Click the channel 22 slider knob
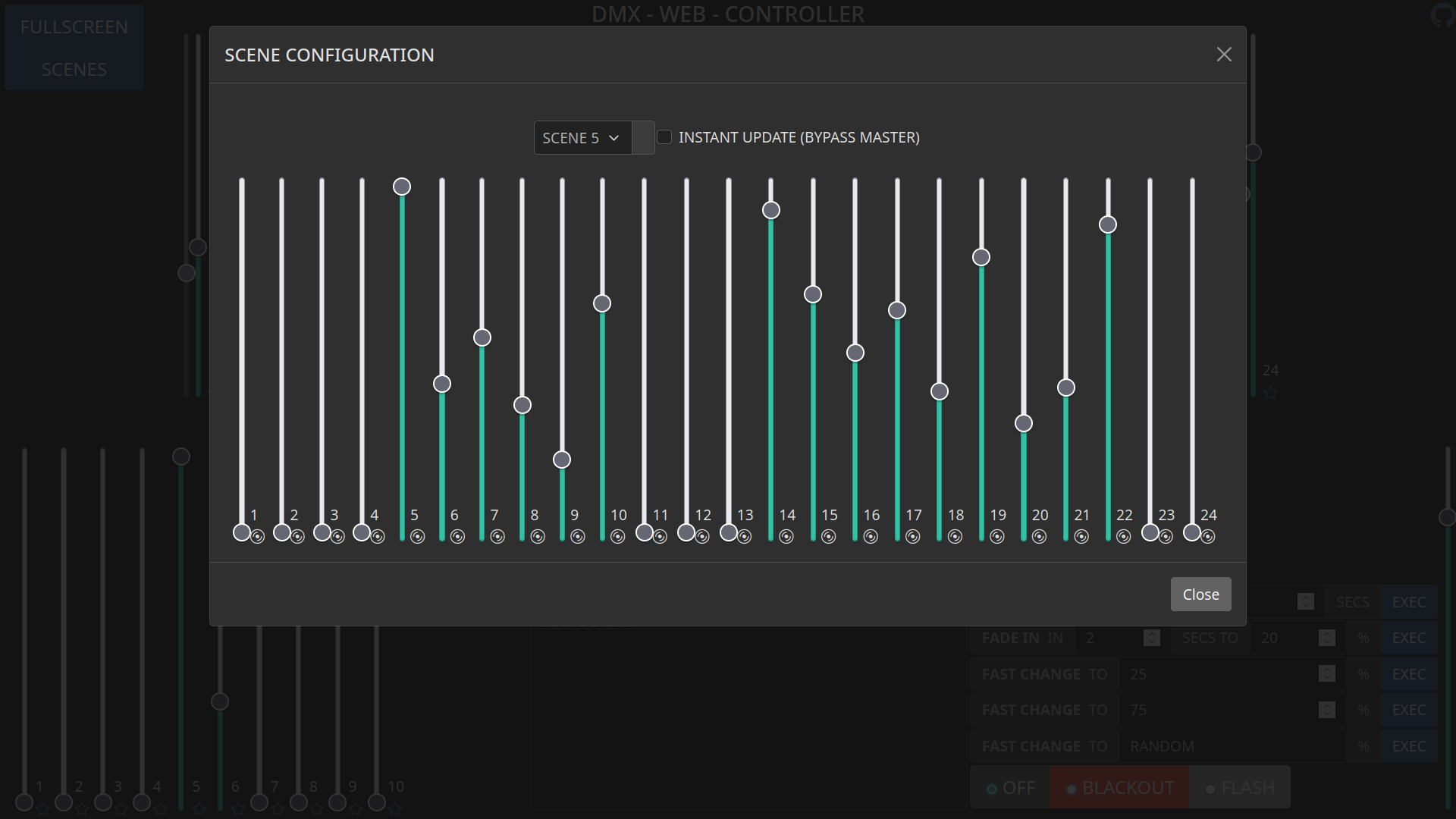This screenshot has width=1456, height=819. [x=1108, y=224]
